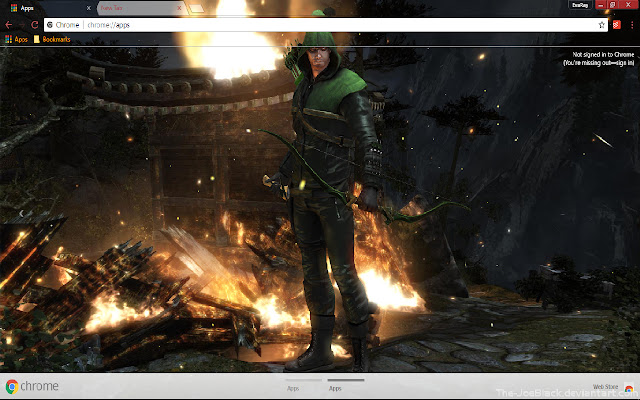Image resolution: width=640 pixels, height=400 pixels.
Task: Reload the current page
Action: (x=34, y=25)
